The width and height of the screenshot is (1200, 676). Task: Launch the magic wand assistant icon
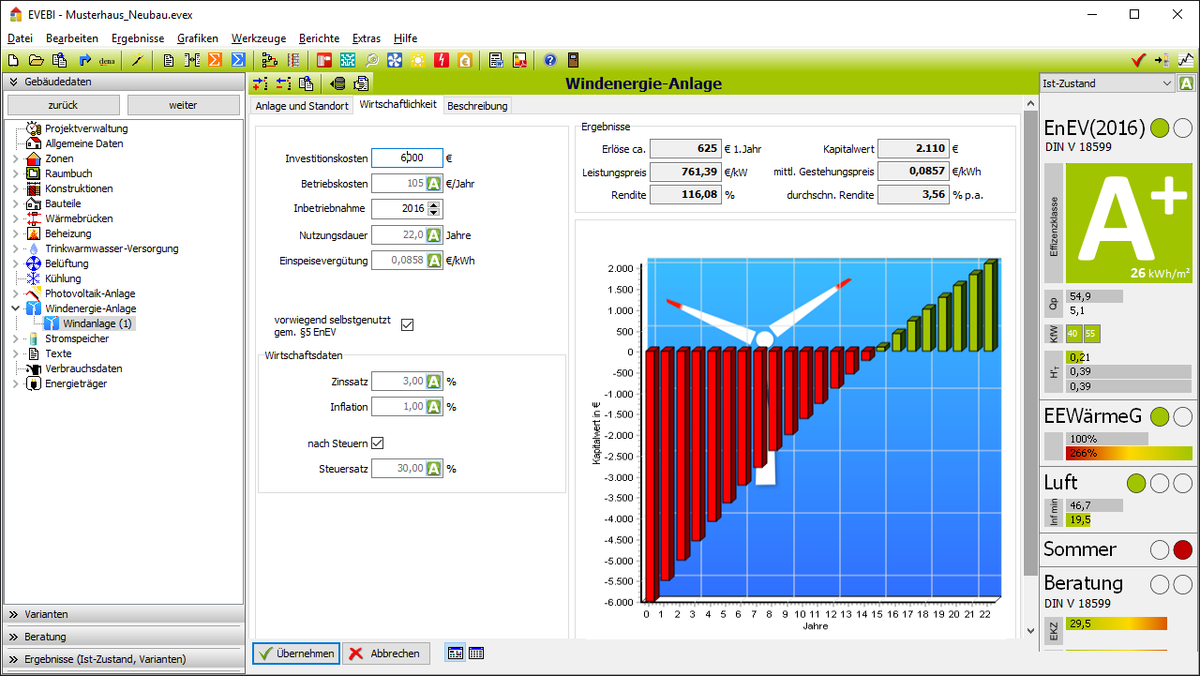point(136,60)
